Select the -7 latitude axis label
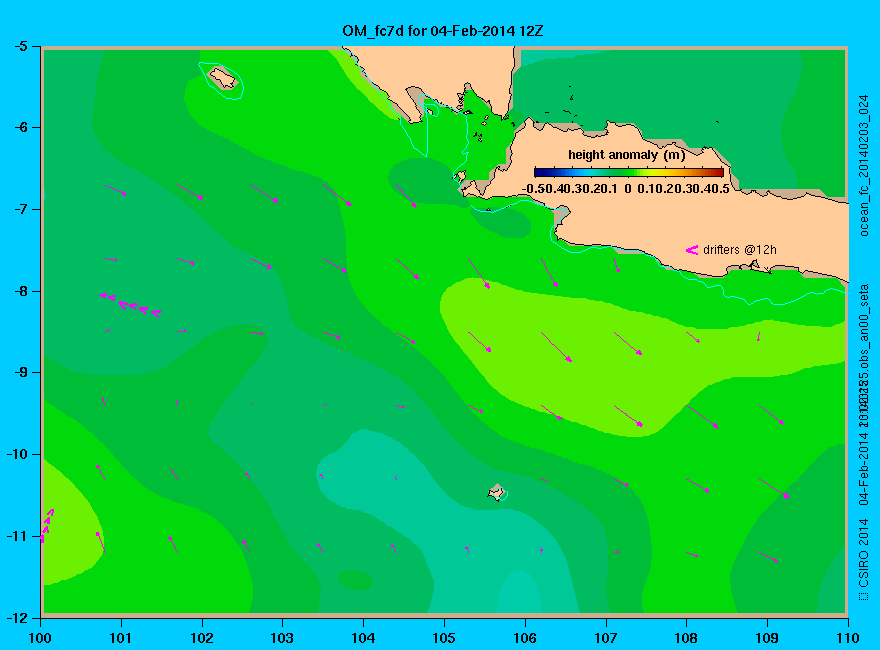 tap(20, 209)
